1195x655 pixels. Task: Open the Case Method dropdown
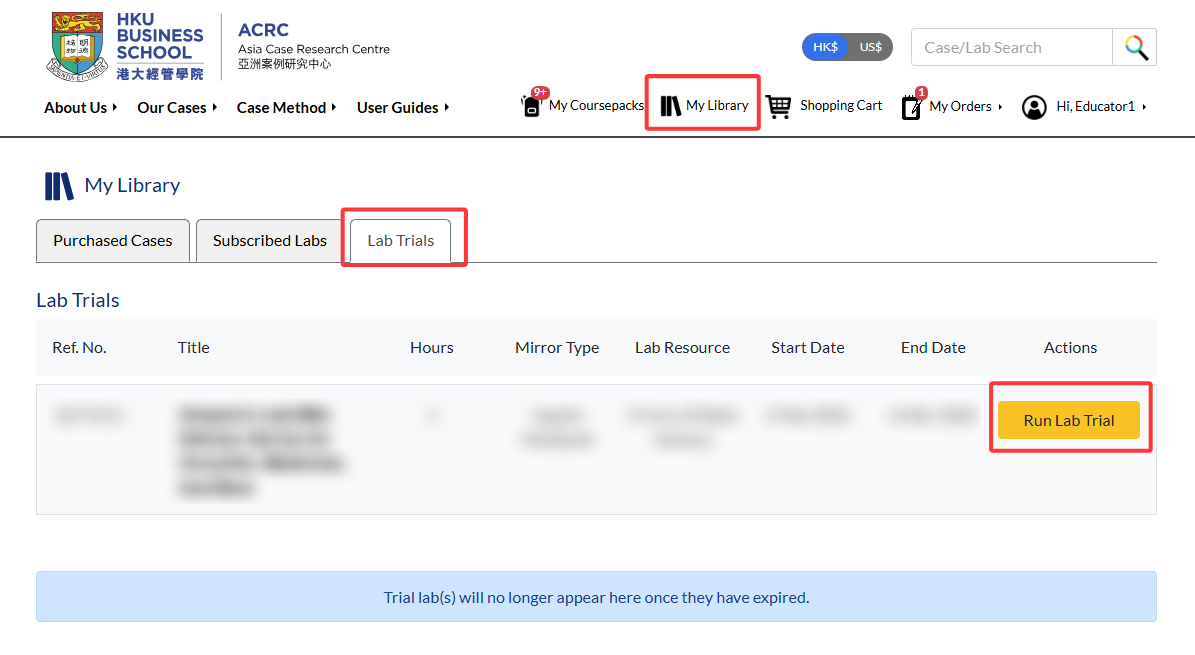pos(286,108)
